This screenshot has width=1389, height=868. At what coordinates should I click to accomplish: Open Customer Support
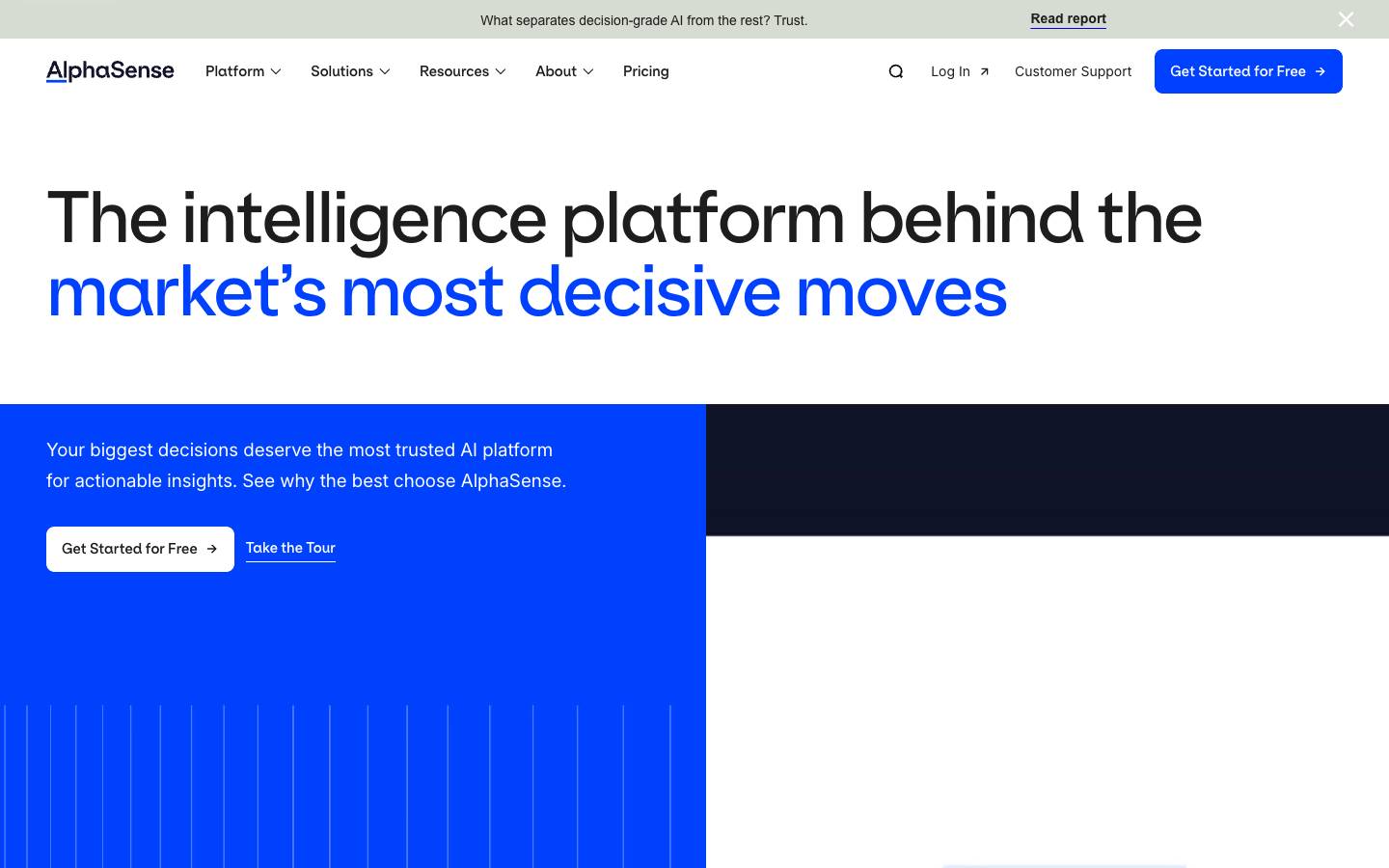1073,71
